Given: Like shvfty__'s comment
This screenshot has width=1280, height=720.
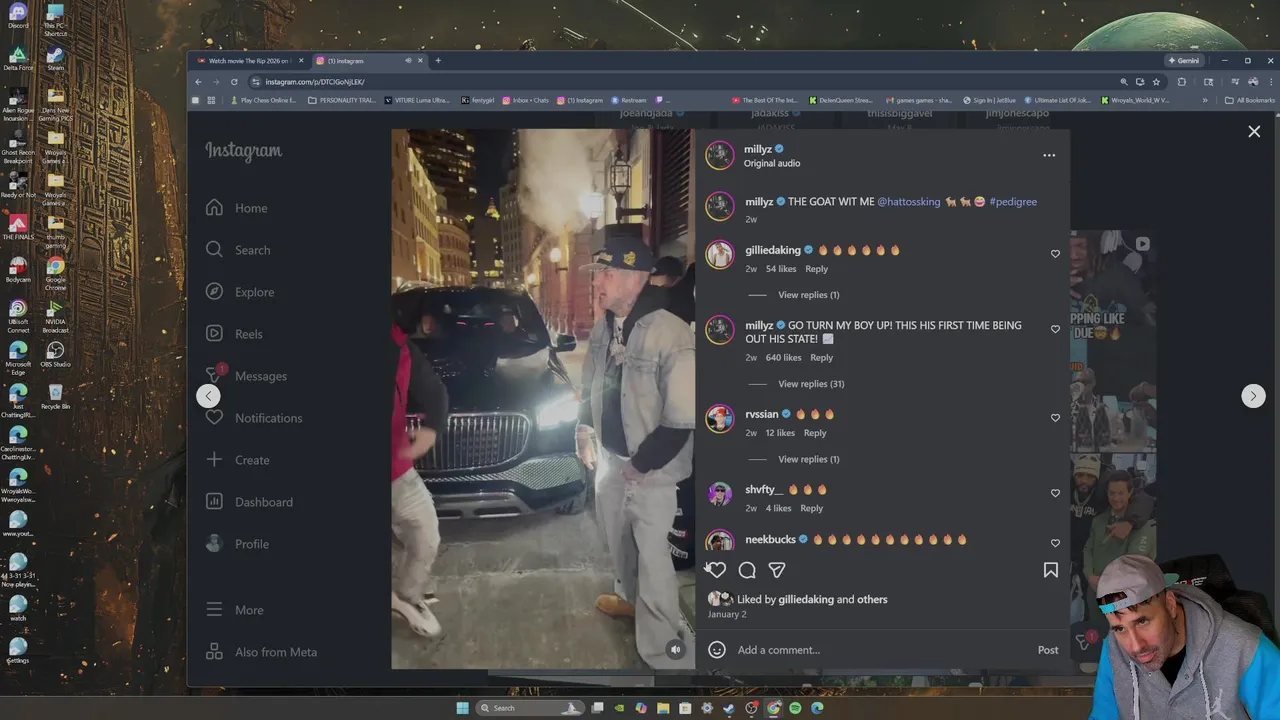Looking at the screenshot, I should point(1055,493).
